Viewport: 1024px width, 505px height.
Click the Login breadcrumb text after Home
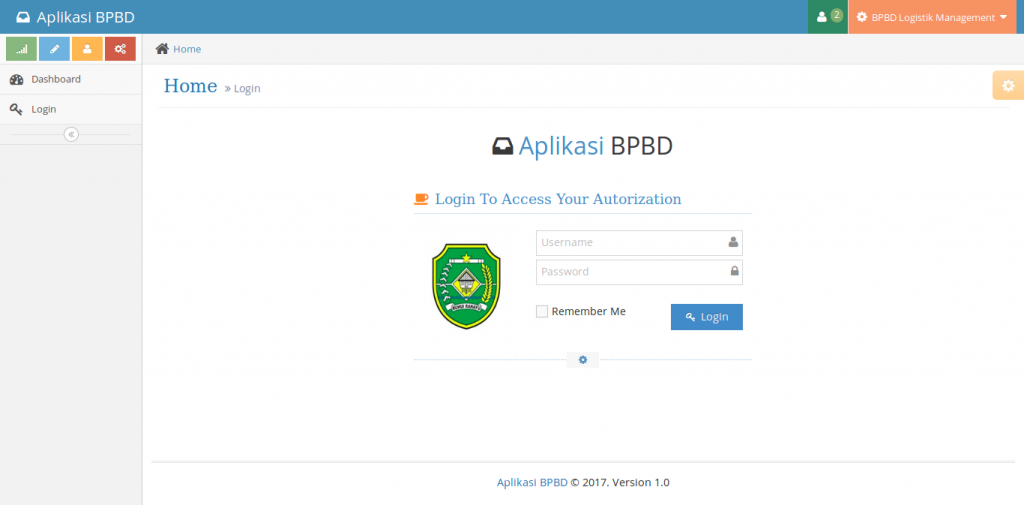click(x=247, y=88)
